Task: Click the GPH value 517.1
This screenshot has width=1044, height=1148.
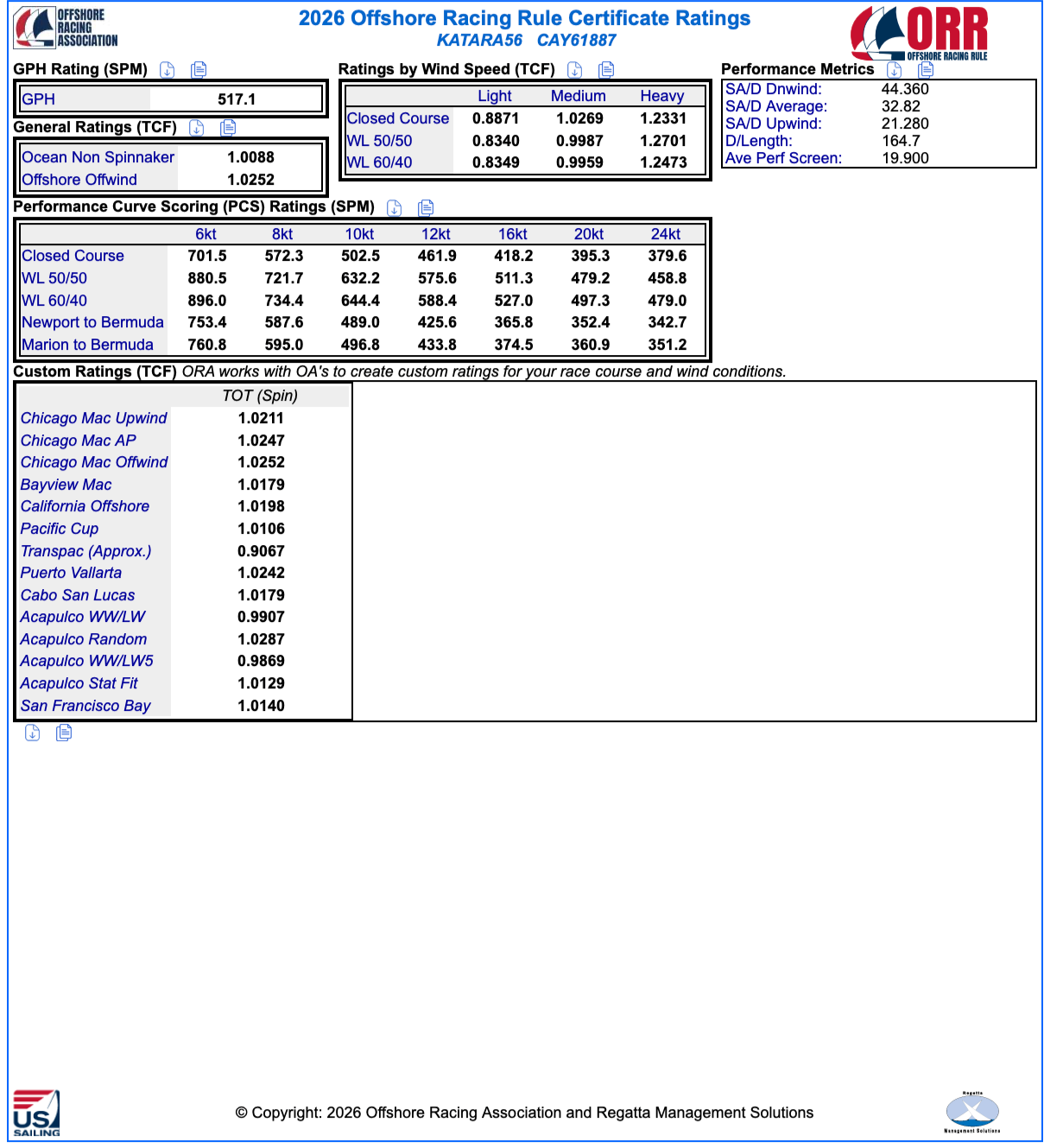Action: click(x=237, y=99)
